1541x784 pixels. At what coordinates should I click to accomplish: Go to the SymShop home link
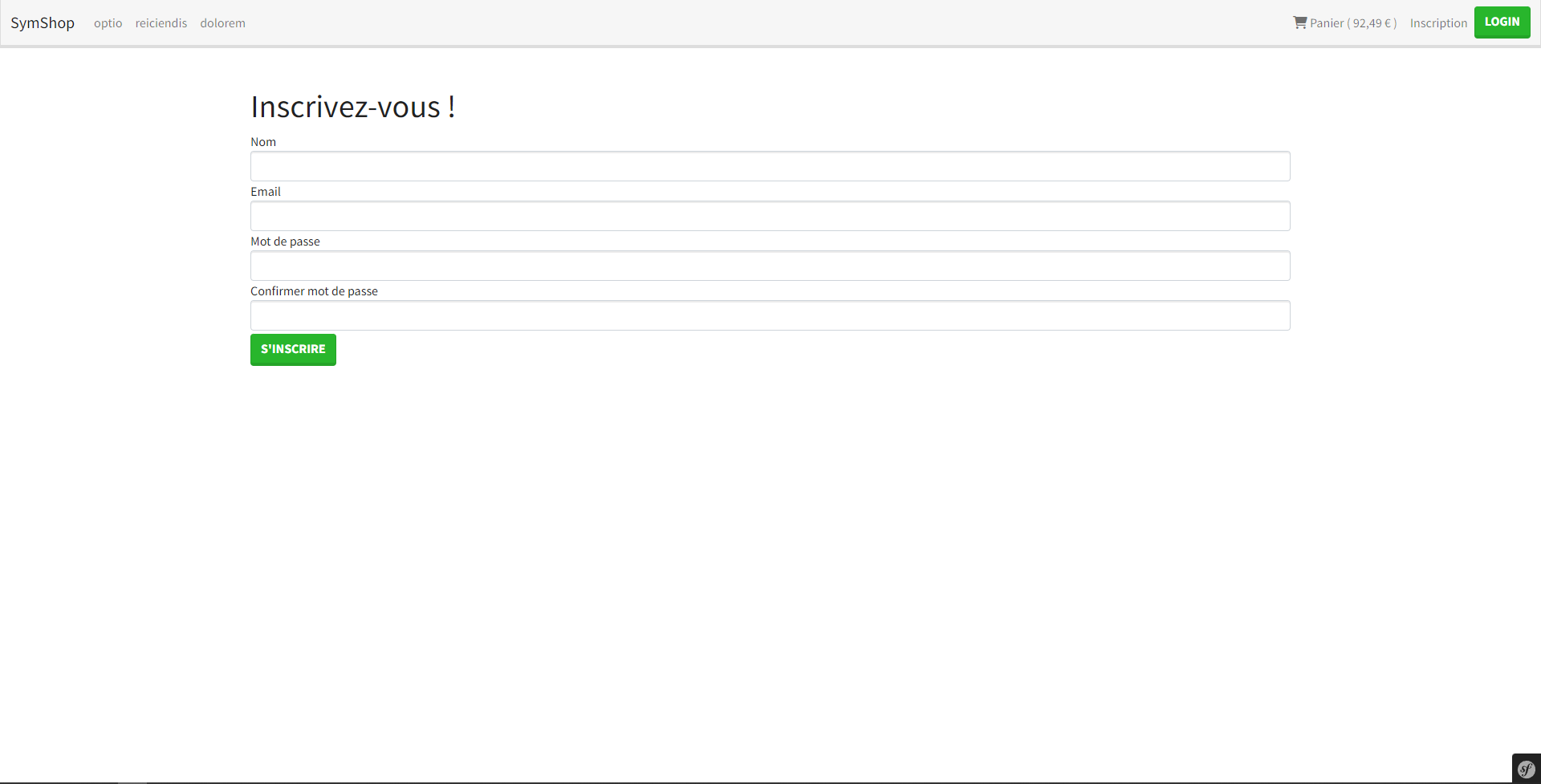click(x=43, y=23)
